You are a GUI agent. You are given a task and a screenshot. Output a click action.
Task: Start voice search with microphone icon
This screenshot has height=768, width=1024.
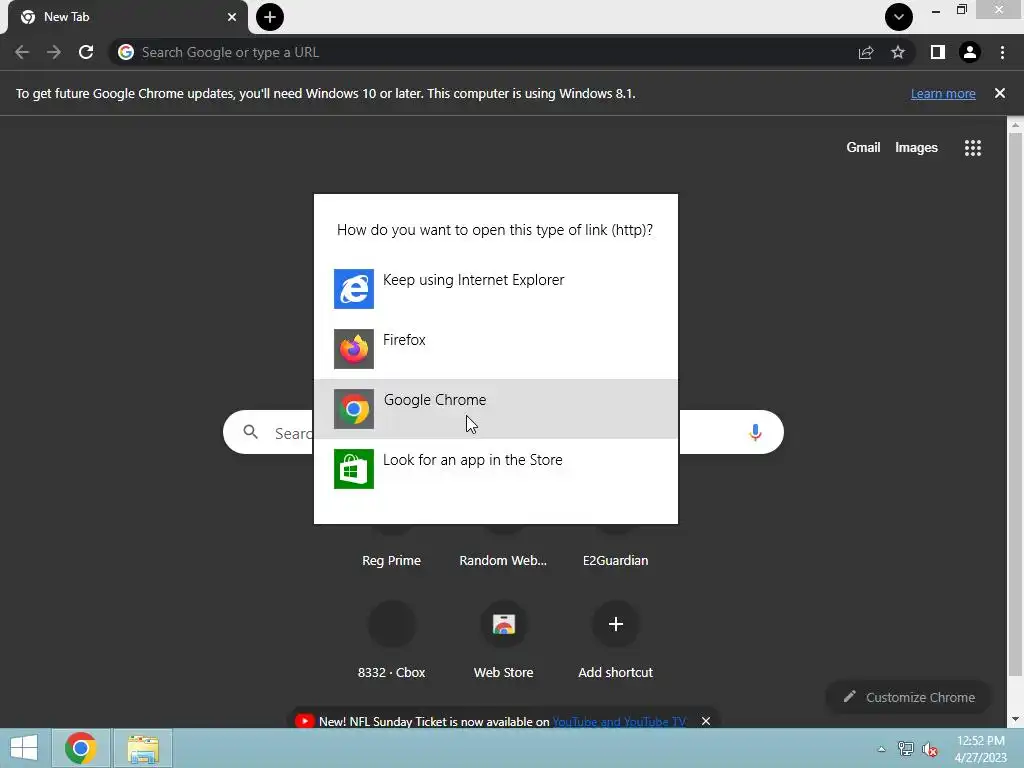click(756, 432)
